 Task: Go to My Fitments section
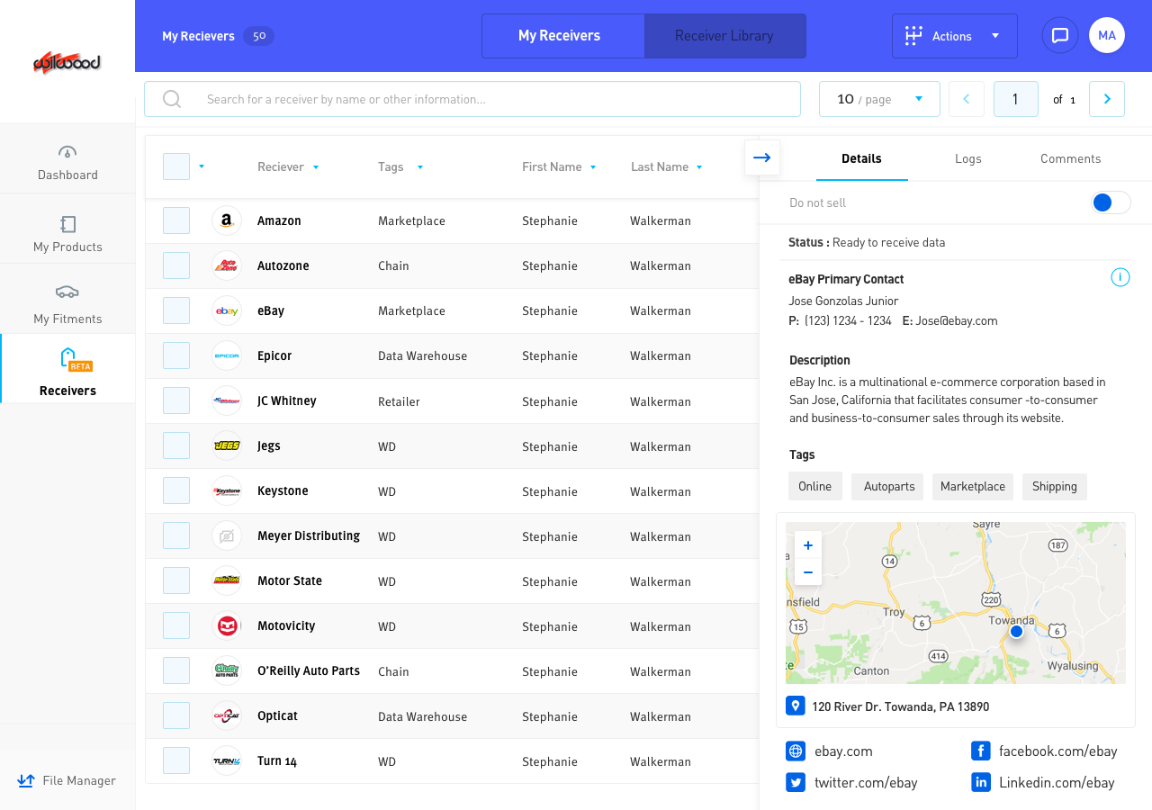pos(68,305)
